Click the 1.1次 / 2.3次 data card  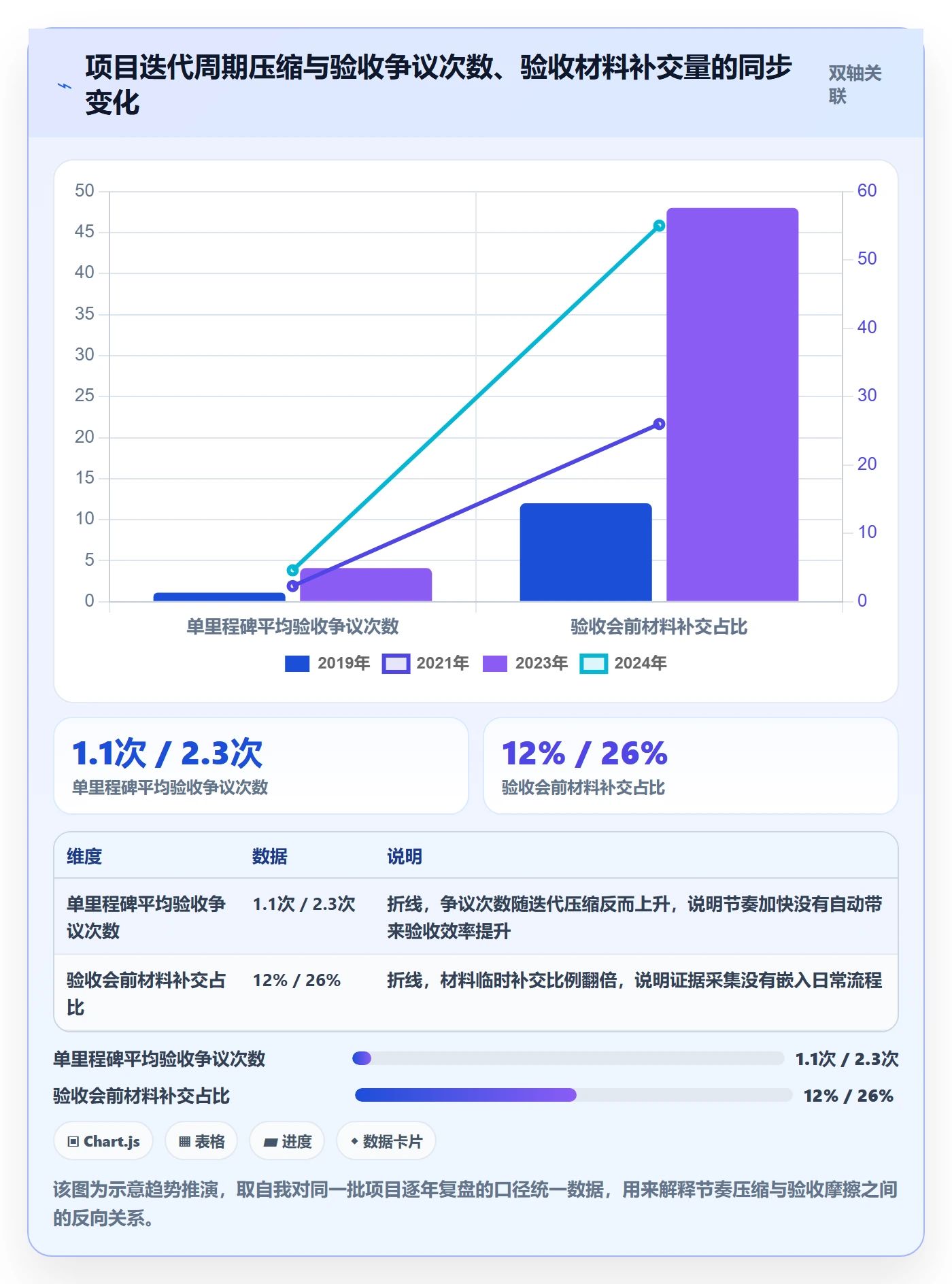(261, 766)
